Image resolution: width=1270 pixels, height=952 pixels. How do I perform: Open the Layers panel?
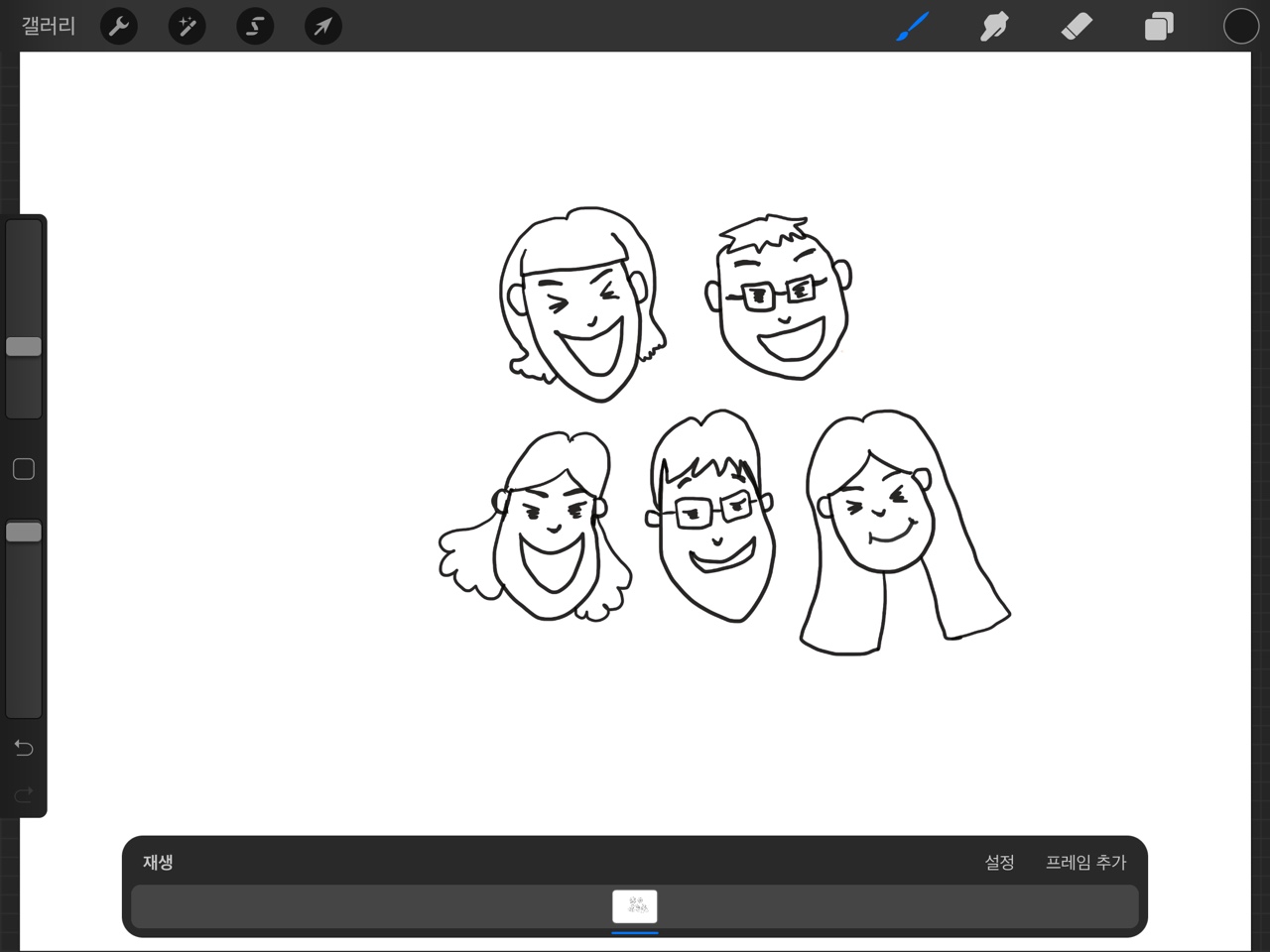[1159, 26]
